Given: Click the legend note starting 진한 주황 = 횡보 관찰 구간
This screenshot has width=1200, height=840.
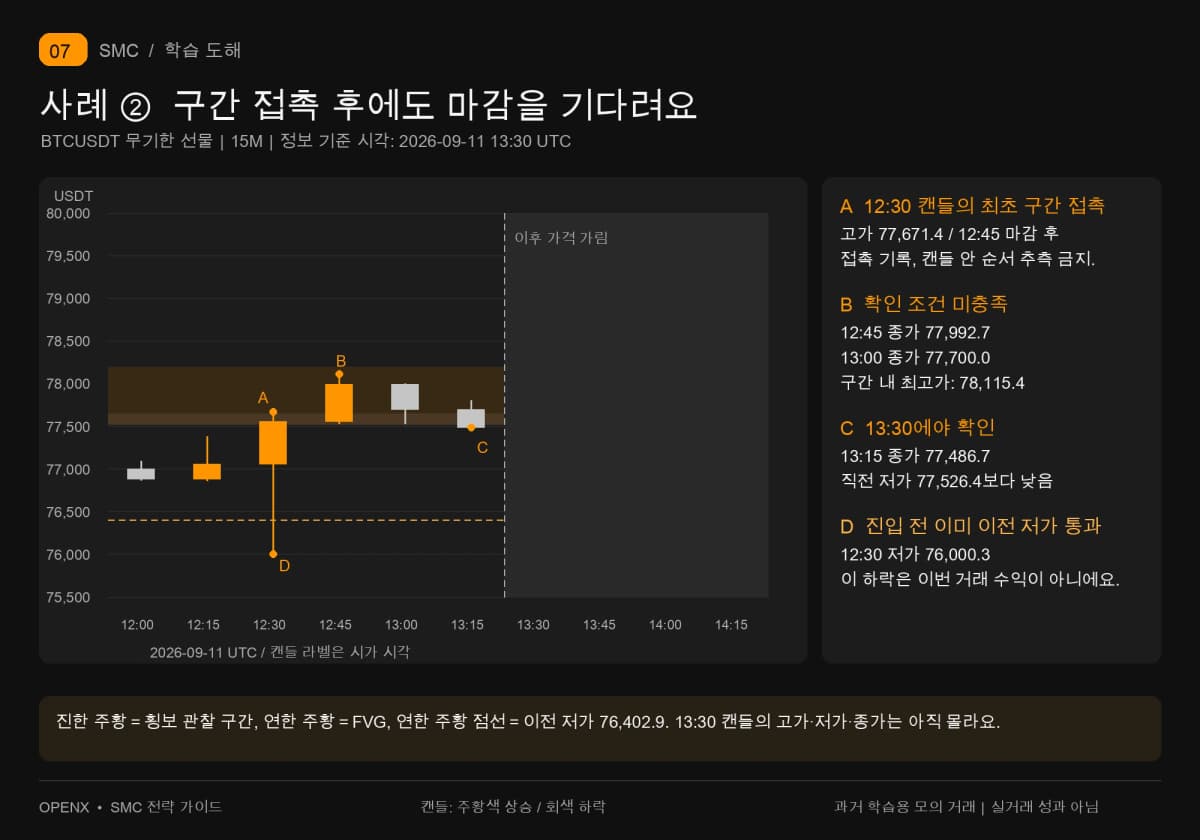Looking at the screenshot, I should (528, 721).
